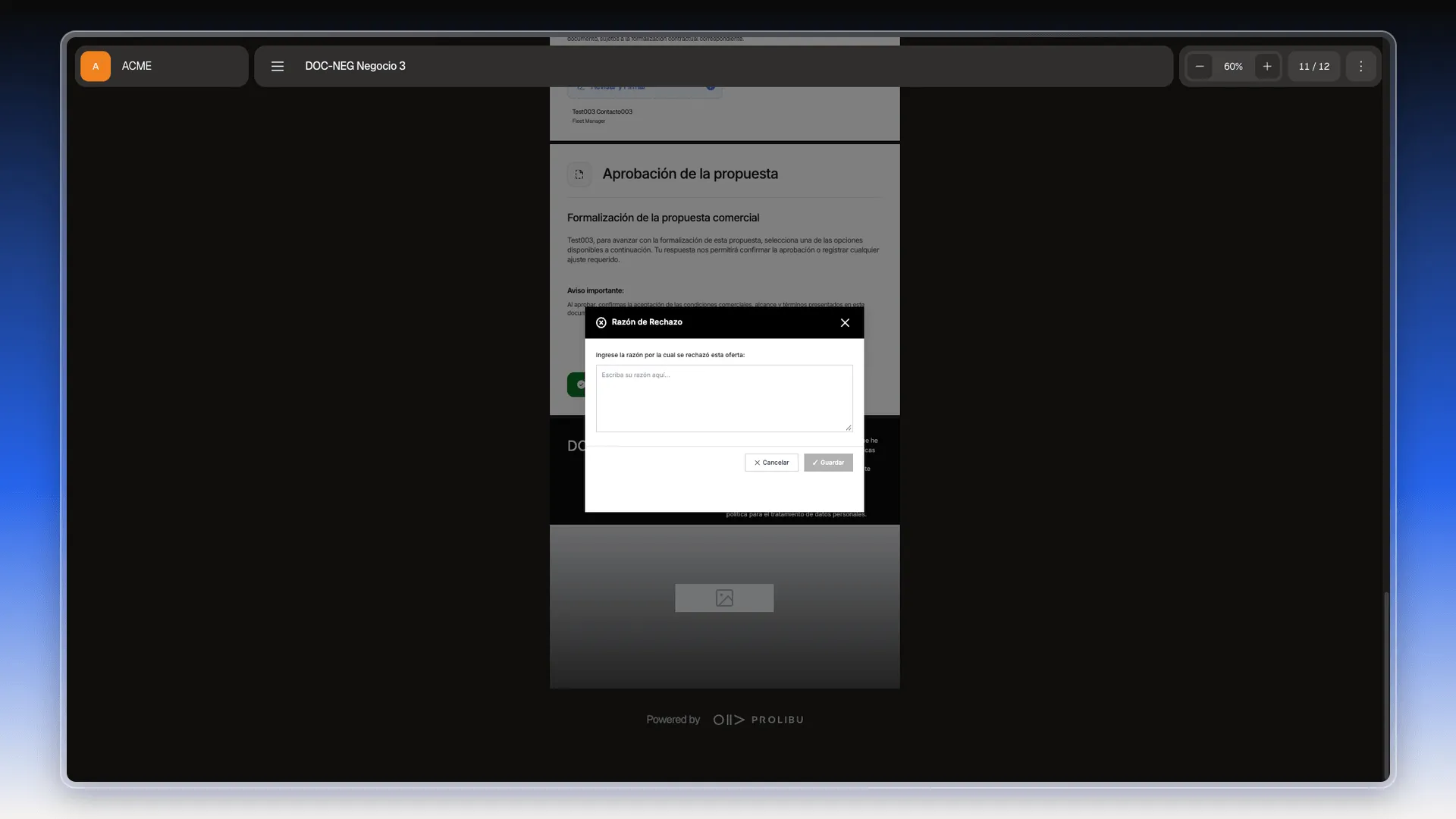The image size is (1456, 819).
Task: Click the green approve button behind the dialog
Action: coord(576,384)
